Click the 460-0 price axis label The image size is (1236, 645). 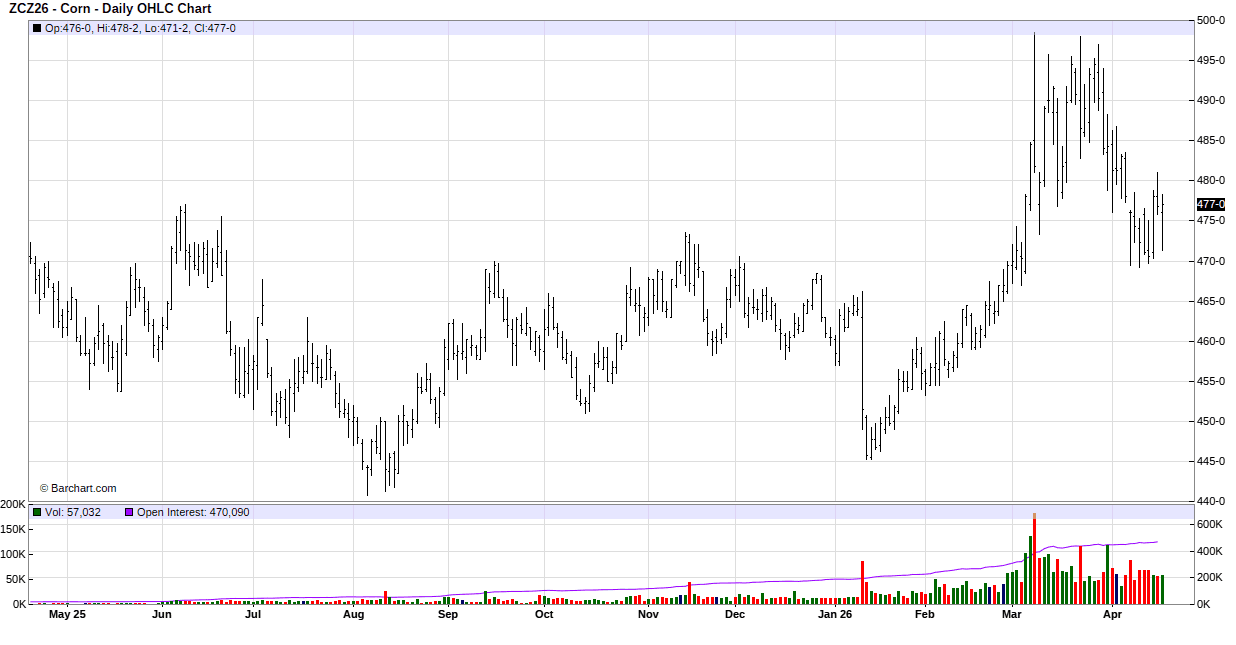[1211, 341]
